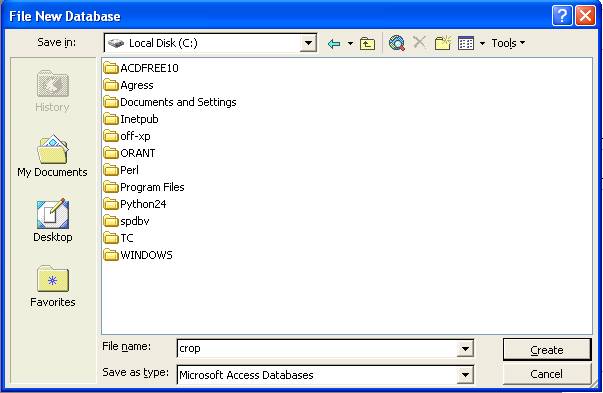Create a new folder
The width and height of the screenshot is (603, 393).
[442, 43]
